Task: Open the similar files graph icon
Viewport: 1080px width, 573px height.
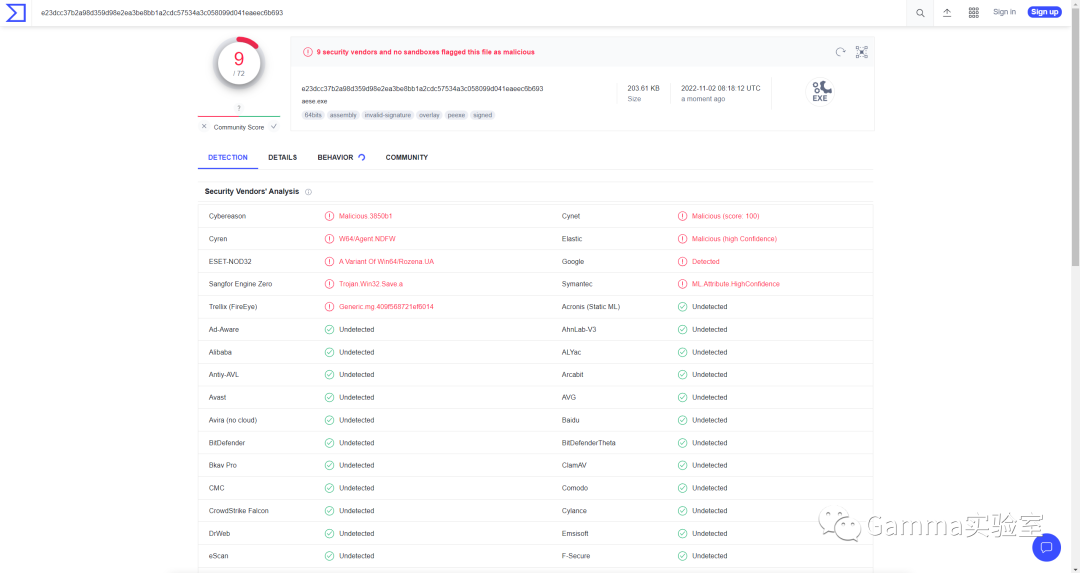Action: click(862, 52)
